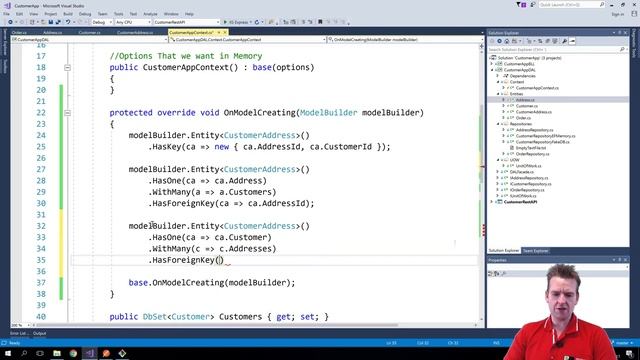Click Solution Explorer Show All Files icon
Image resolution: width=640 pixels, height=360 pixels.
pos(555,41)
